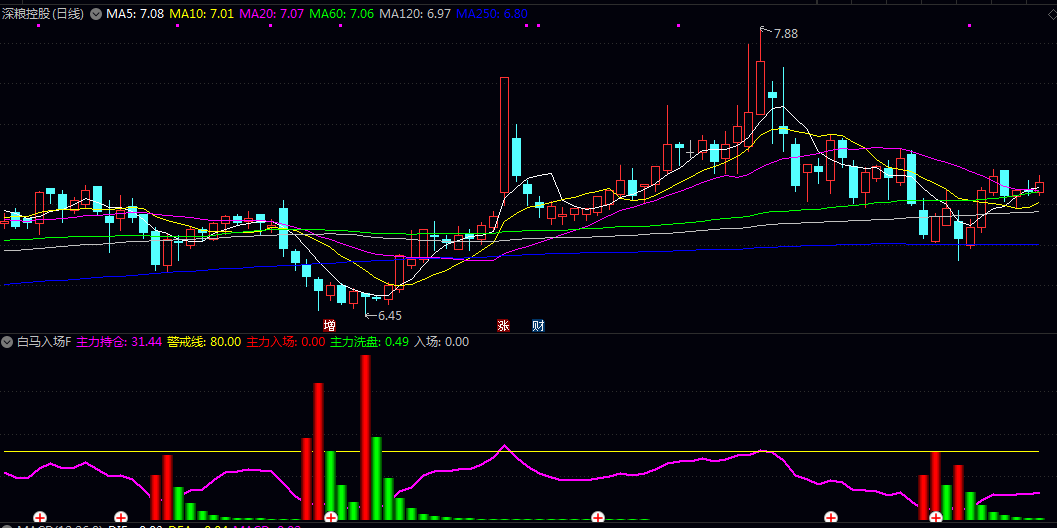
Task: Click the 主力持仓 indicator value label
Action: (118, 342)
